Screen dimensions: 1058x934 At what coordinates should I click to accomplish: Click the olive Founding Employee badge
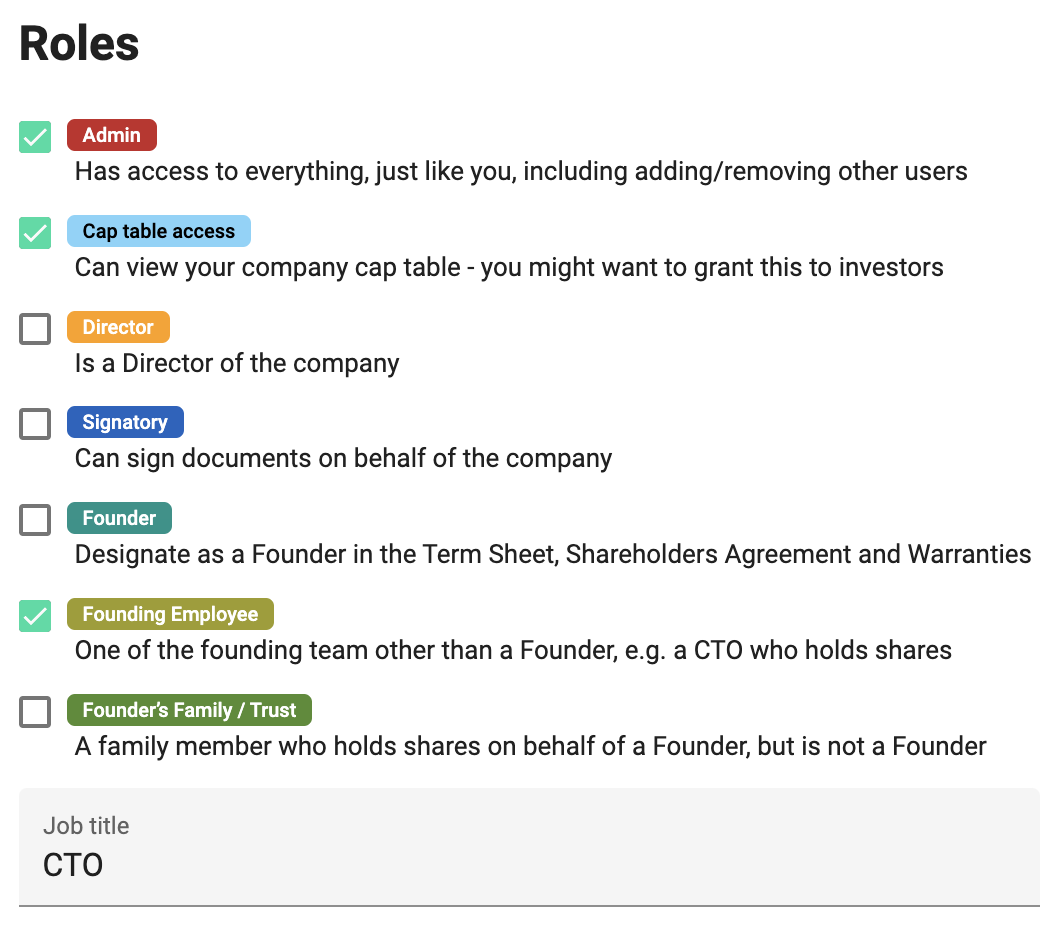pyautogui.click(x=170, y=614)
